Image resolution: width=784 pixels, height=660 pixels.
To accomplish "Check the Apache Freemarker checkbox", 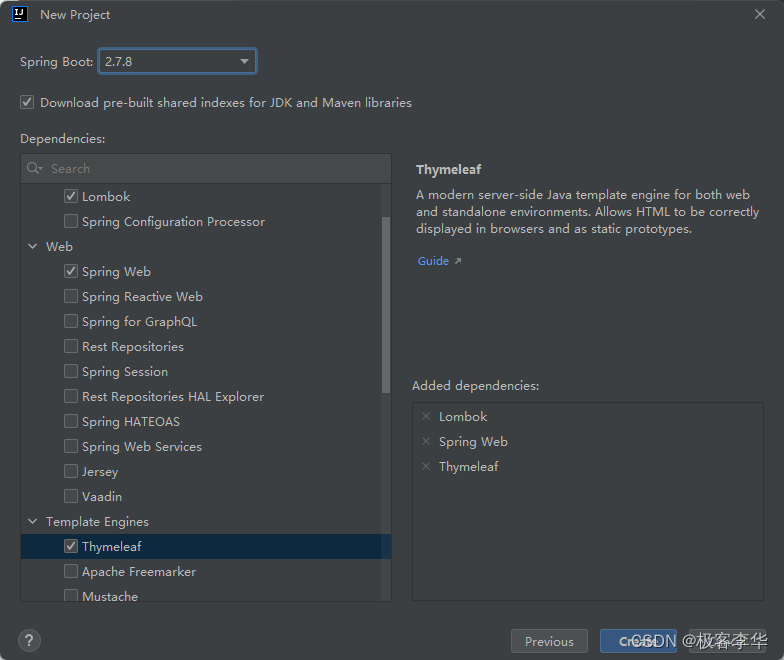I will tap(71, 571).
